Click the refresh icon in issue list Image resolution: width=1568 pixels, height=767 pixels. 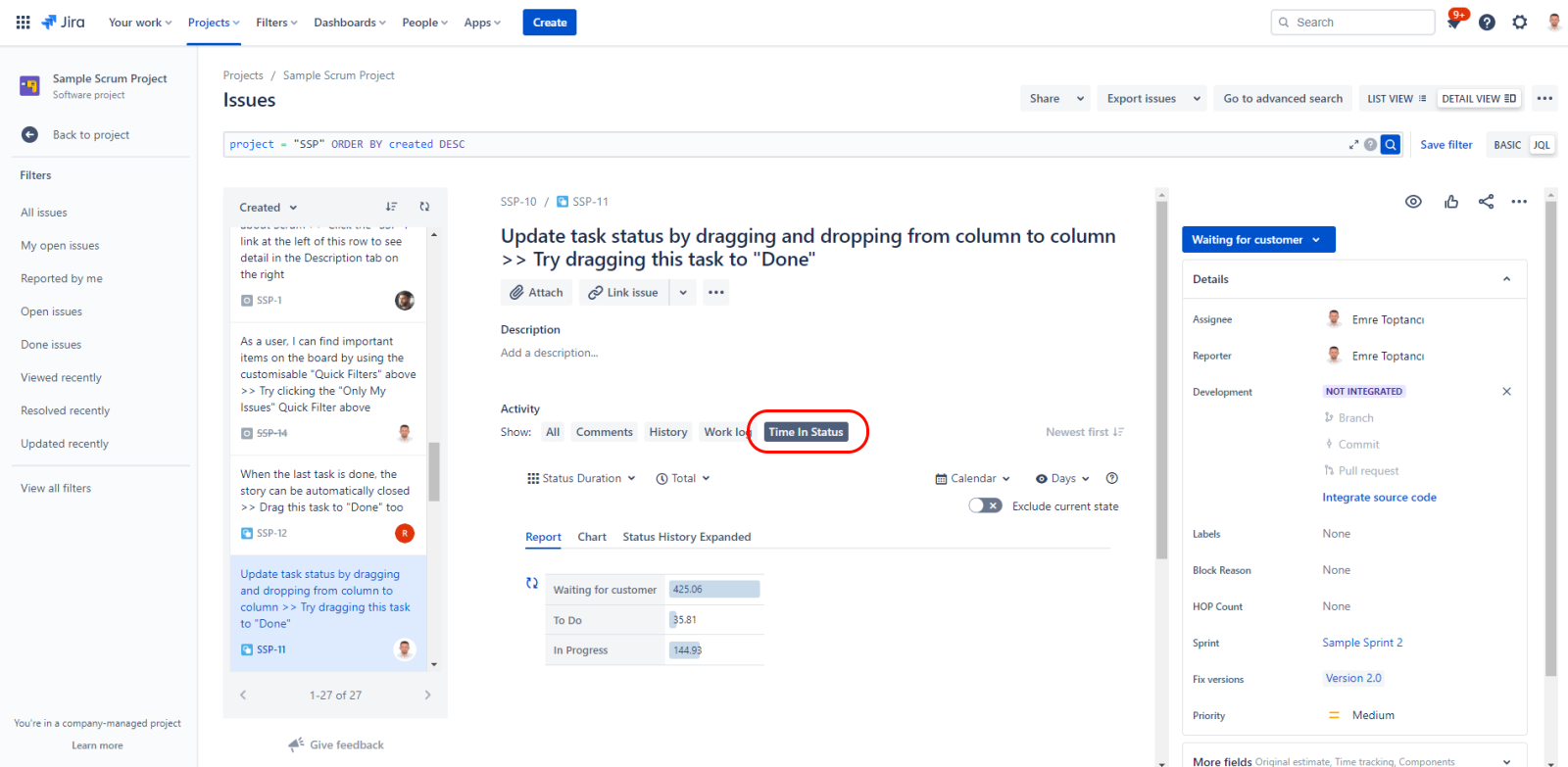[424, 207]
